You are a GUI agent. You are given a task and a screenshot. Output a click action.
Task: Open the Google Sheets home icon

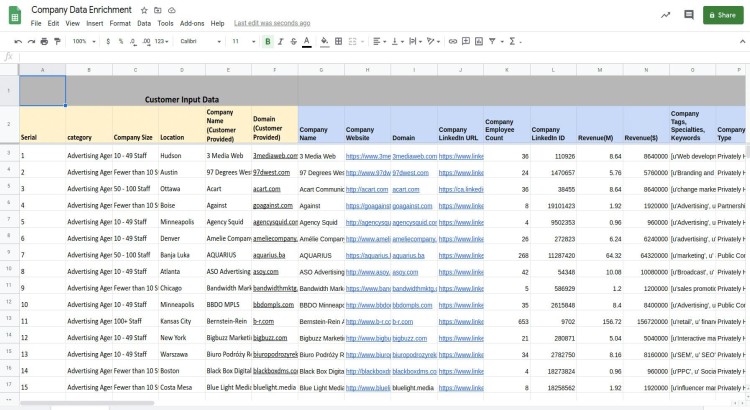15,15
